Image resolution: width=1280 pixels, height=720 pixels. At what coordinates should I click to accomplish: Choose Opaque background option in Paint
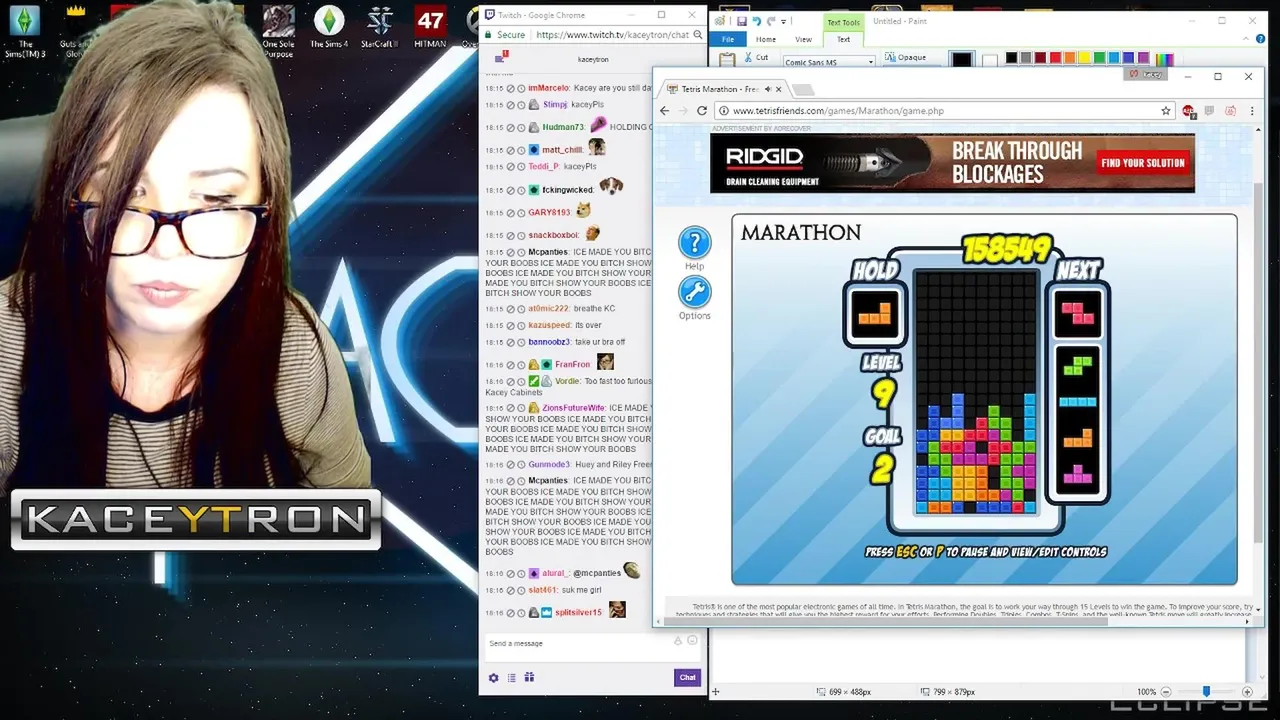tap(904, 58)
